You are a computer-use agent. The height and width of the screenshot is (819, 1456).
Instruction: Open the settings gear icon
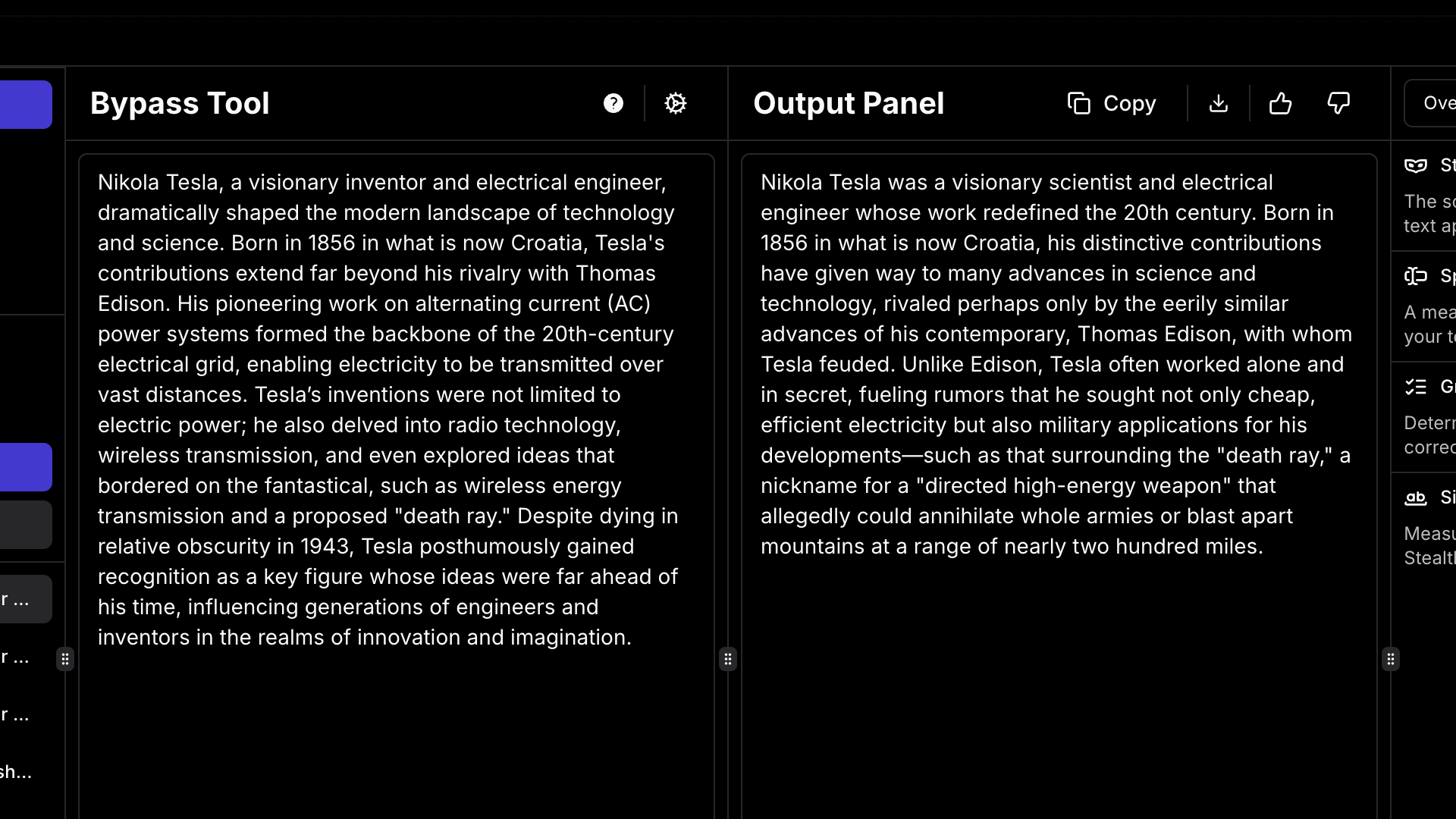(676, 103)
